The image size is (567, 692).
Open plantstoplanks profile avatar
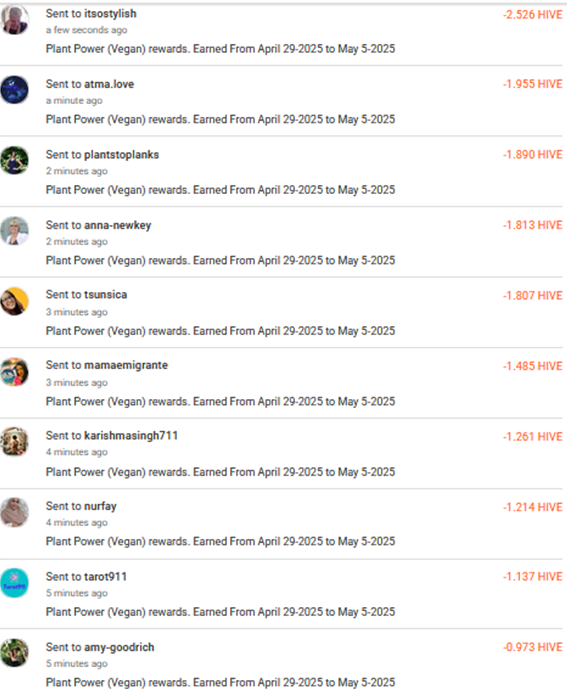[15, 160]
